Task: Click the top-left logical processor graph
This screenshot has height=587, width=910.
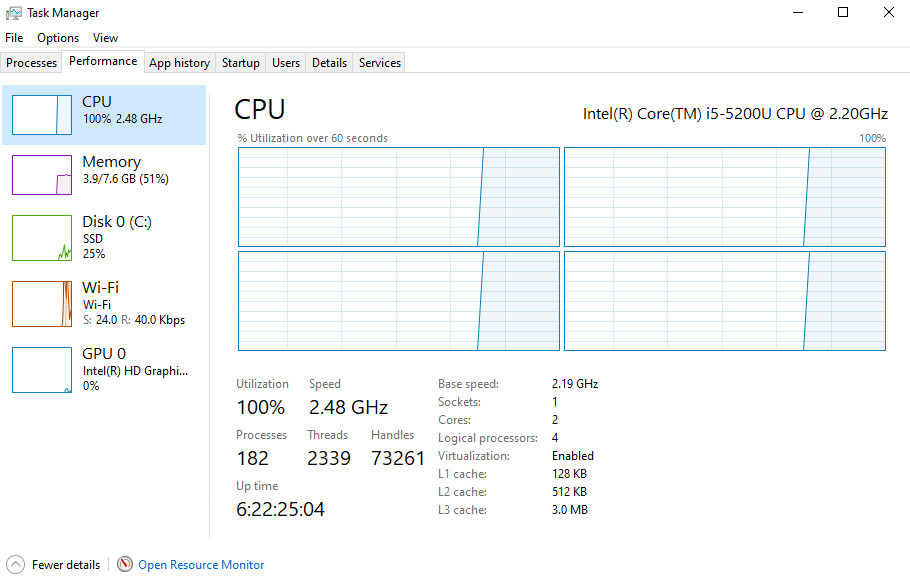Action: pyautogui.click(x=399, y=197)
